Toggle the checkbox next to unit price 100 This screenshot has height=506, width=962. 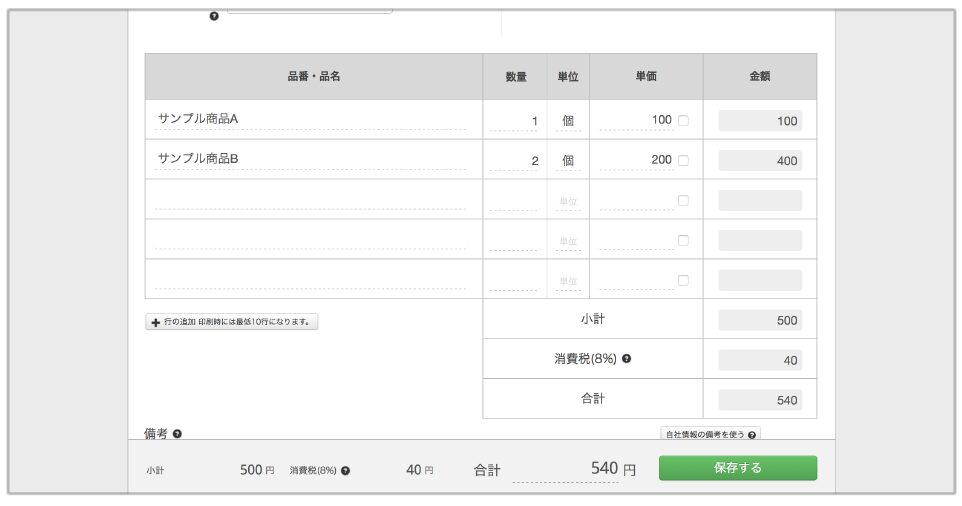click(683, 120)
